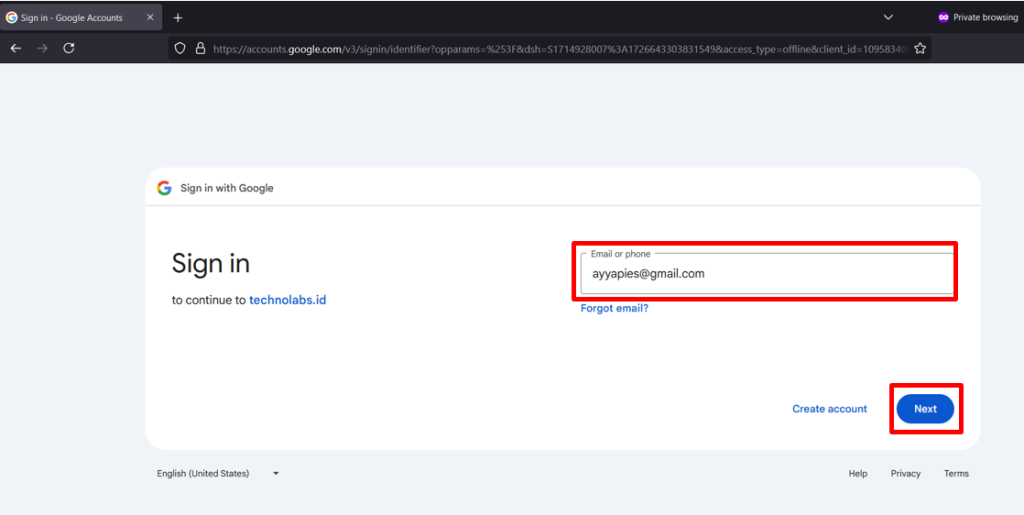This screenshot has width=1024, height=515.
Task: Open a new tab with the plus icon
Action: (178, 18)
